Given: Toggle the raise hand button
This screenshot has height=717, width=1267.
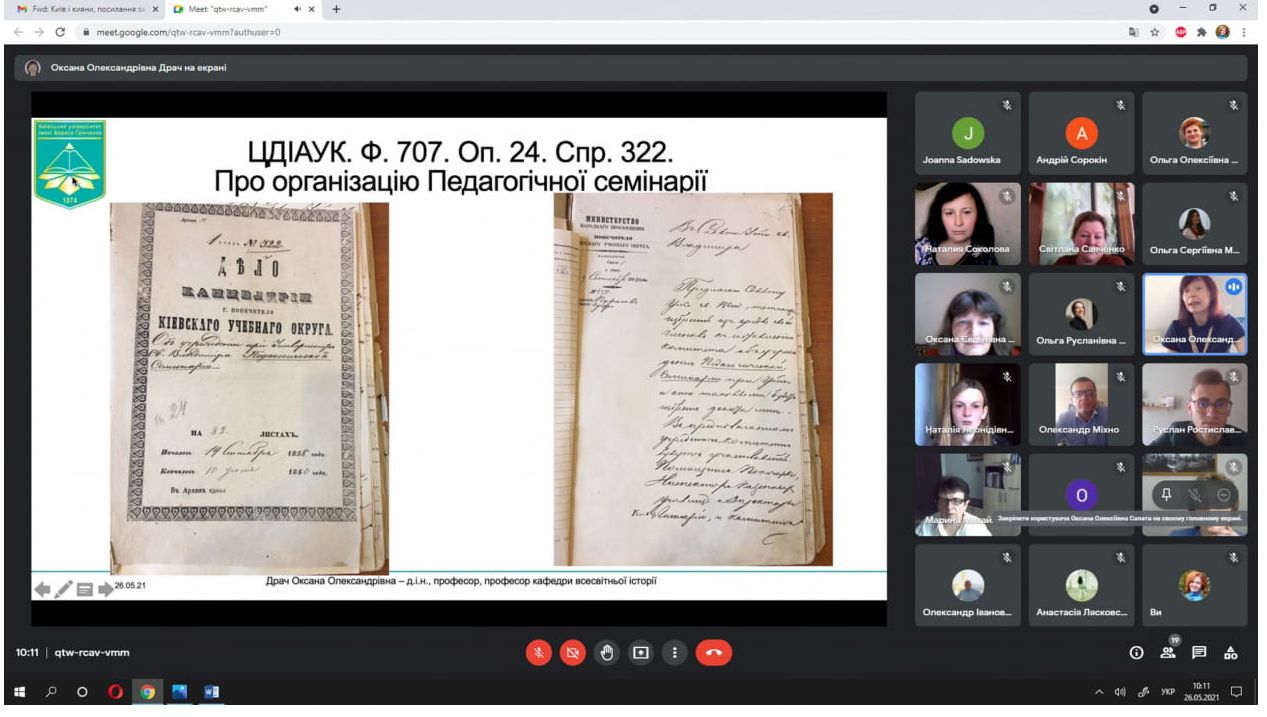Looking at the screenshot, I should click(x=607, y=653).
